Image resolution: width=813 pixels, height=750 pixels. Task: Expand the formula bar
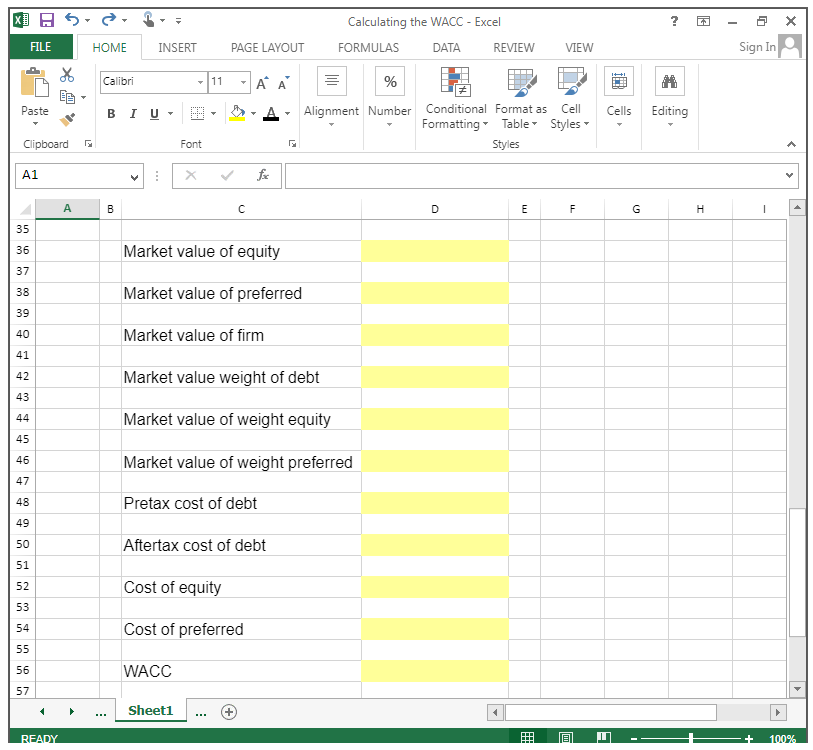tap(789, 175)
